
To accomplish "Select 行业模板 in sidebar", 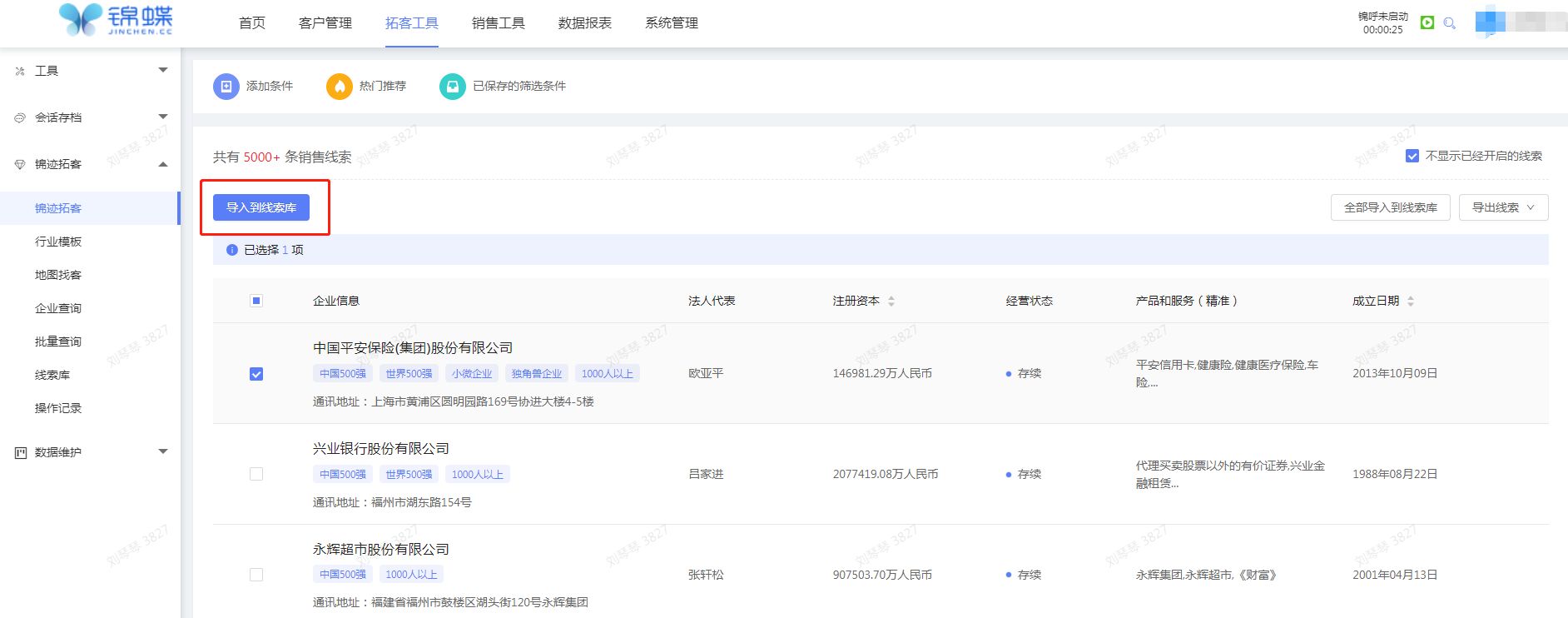I will coord(58,242).
